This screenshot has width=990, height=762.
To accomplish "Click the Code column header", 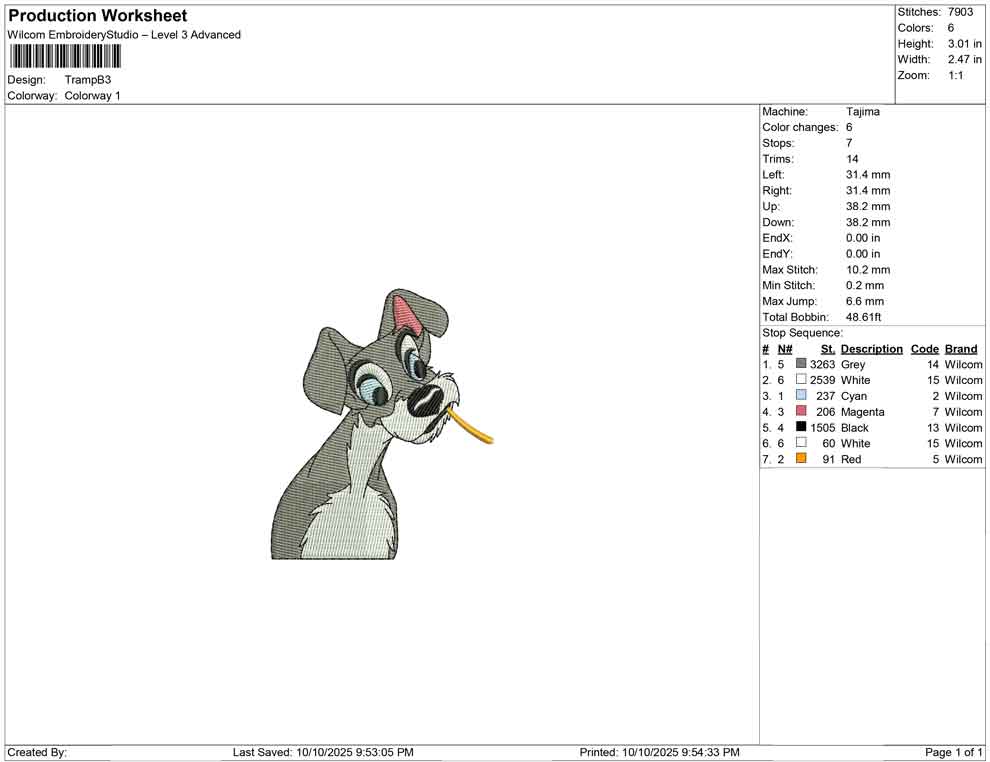I will (x=924, y=349).
